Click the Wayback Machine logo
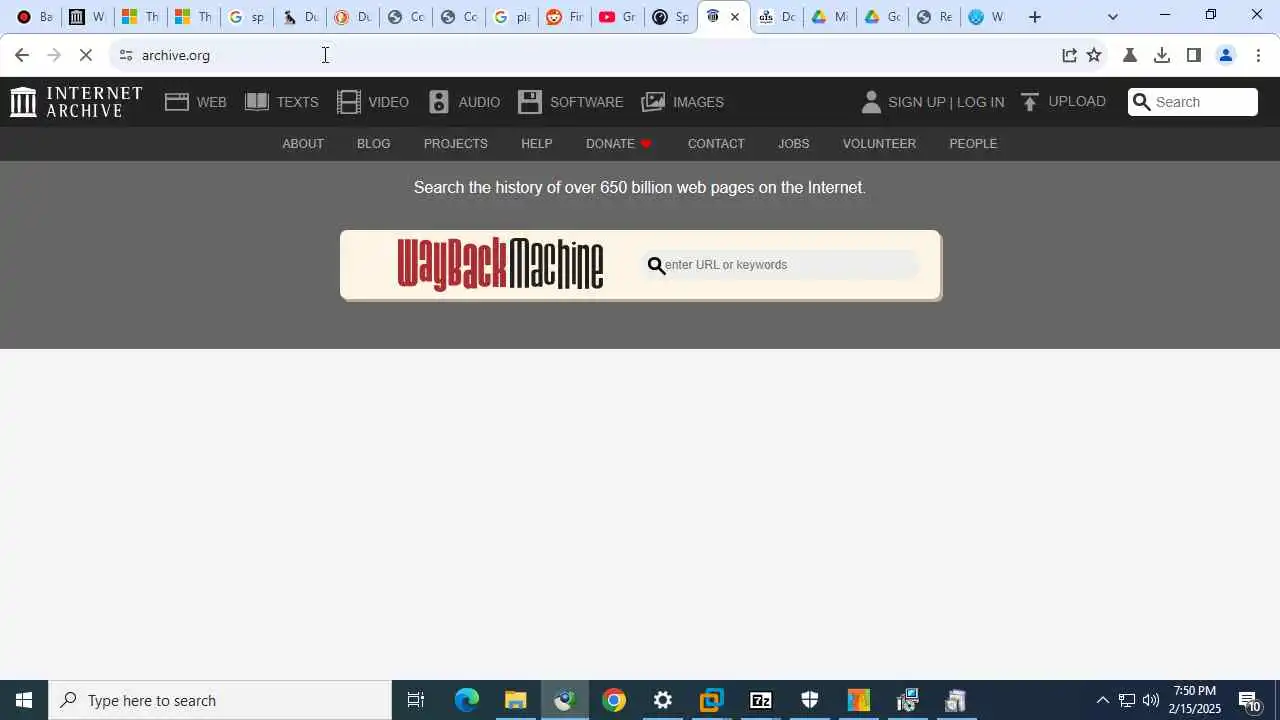1280x720 pixels. (500, 265)
